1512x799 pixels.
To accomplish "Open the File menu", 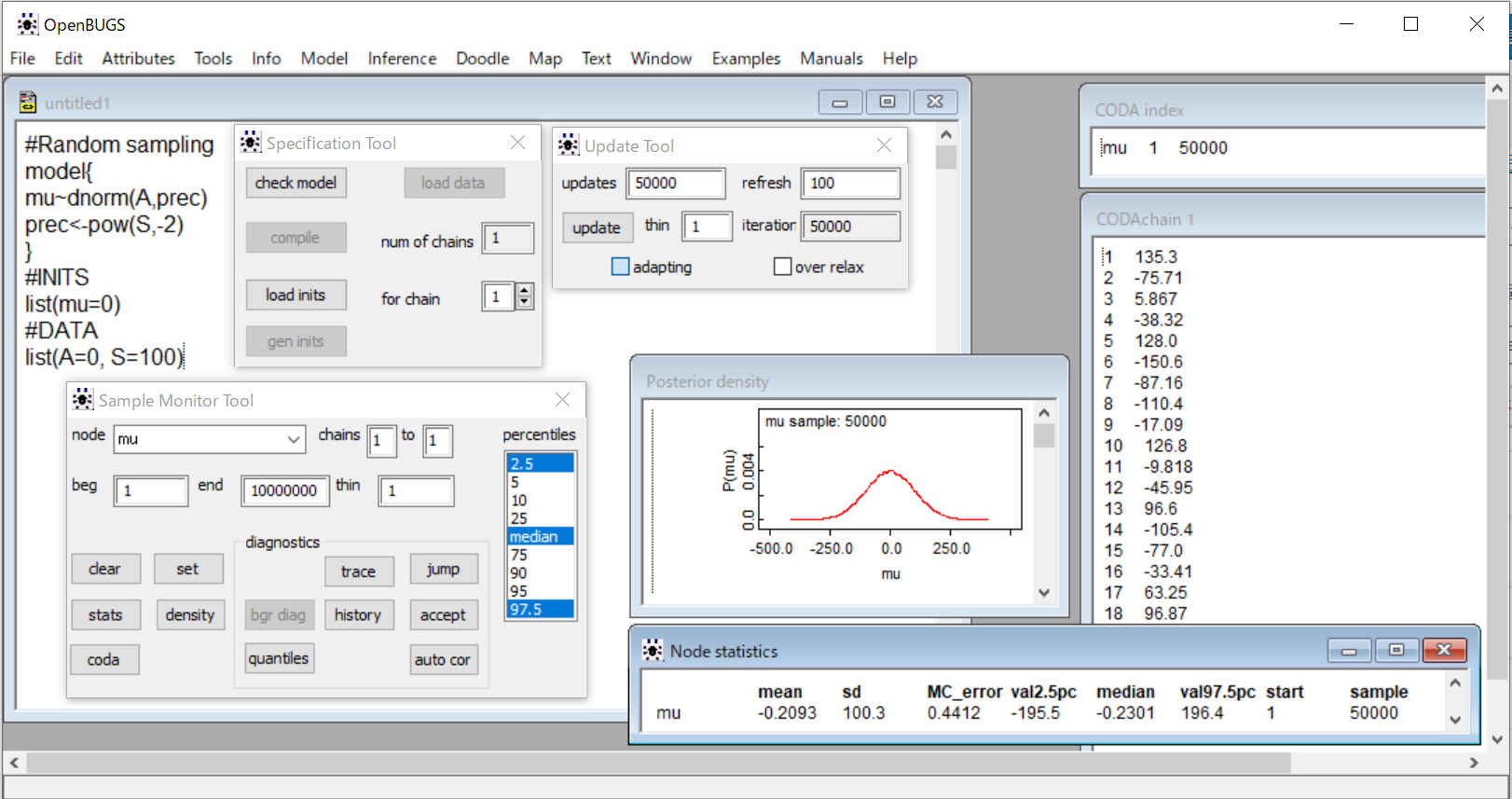I will (22, 58).
